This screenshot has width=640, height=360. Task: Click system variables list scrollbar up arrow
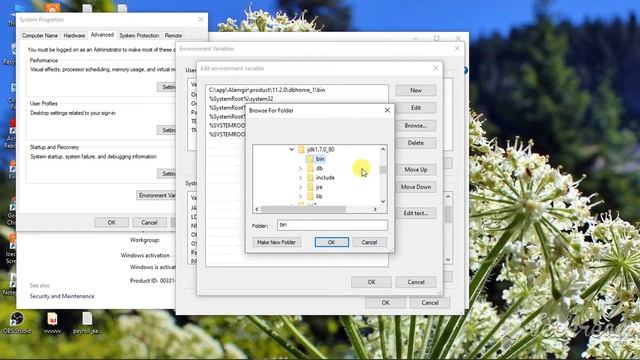[448, 197]
